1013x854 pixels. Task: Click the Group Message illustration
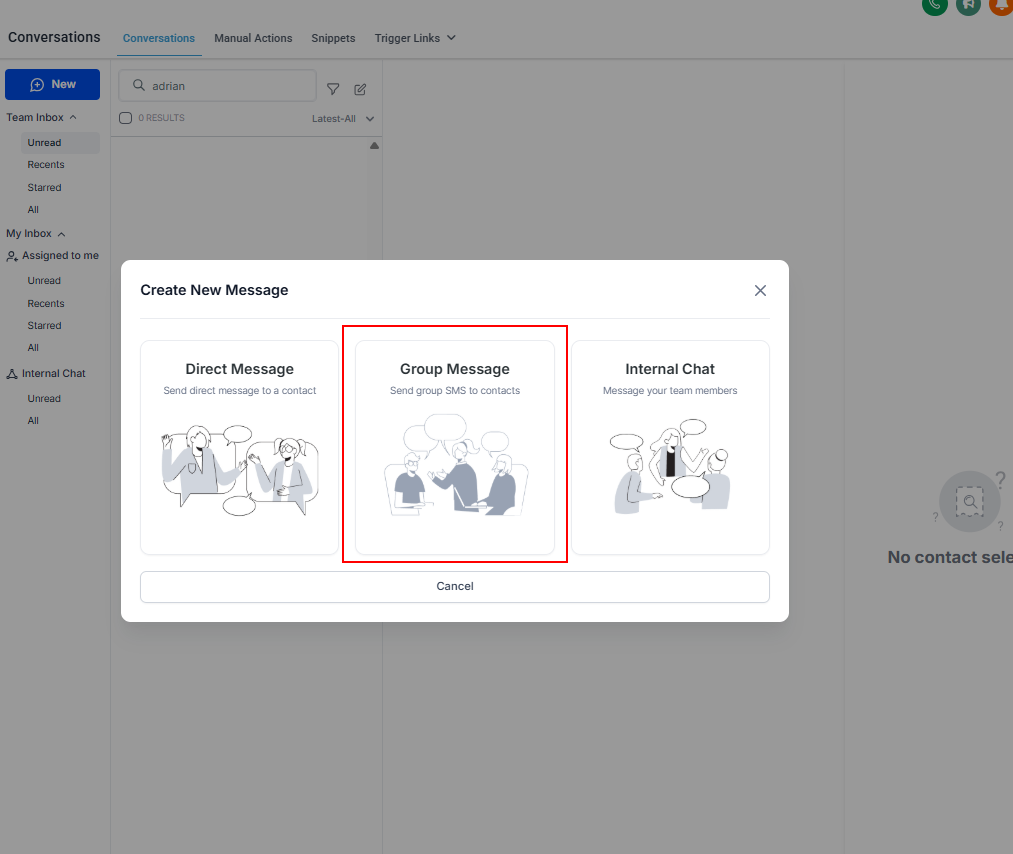(455, 465)
